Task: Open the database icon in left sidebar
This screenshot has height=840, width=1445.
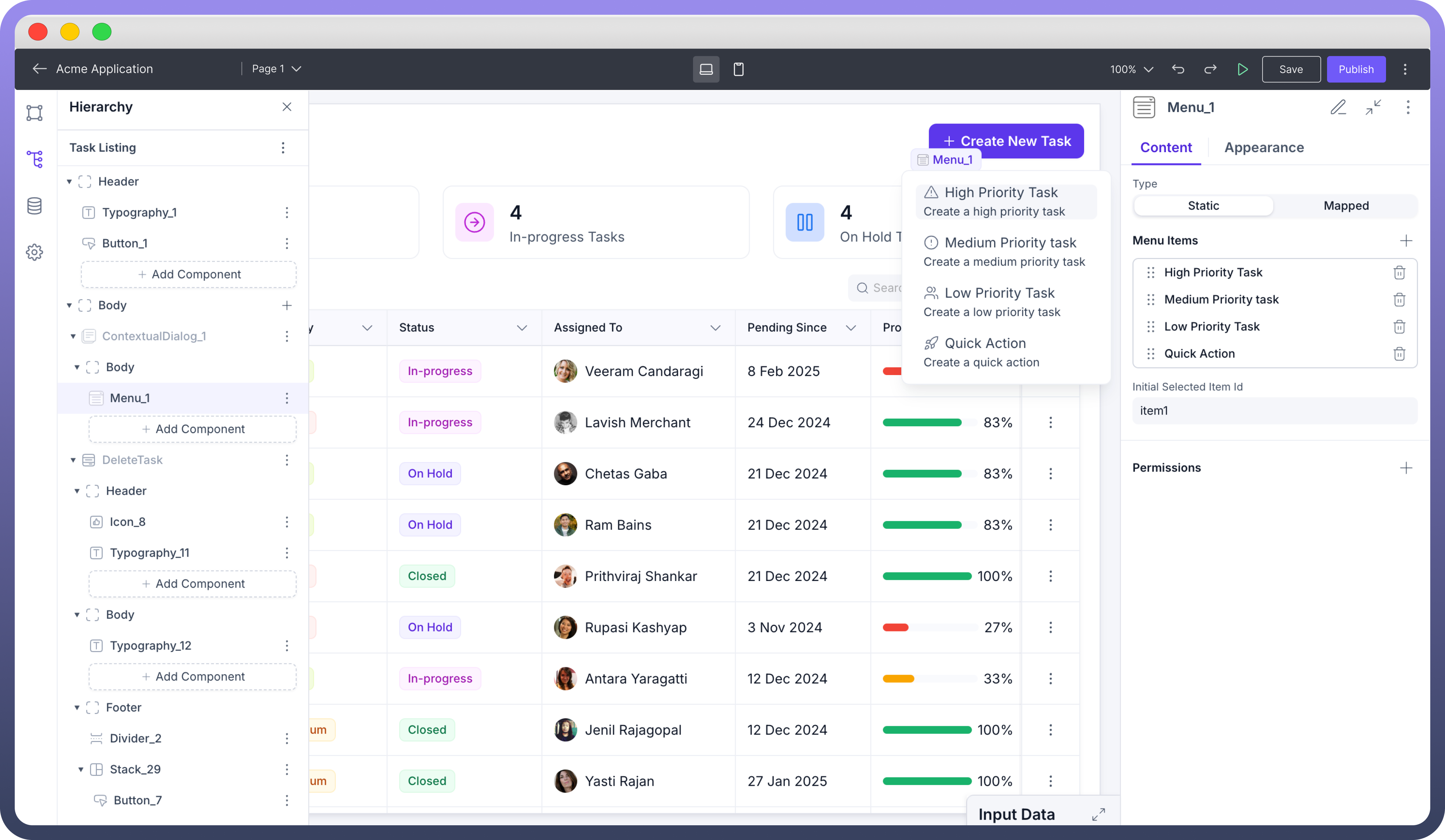Action: pos(34,206)
